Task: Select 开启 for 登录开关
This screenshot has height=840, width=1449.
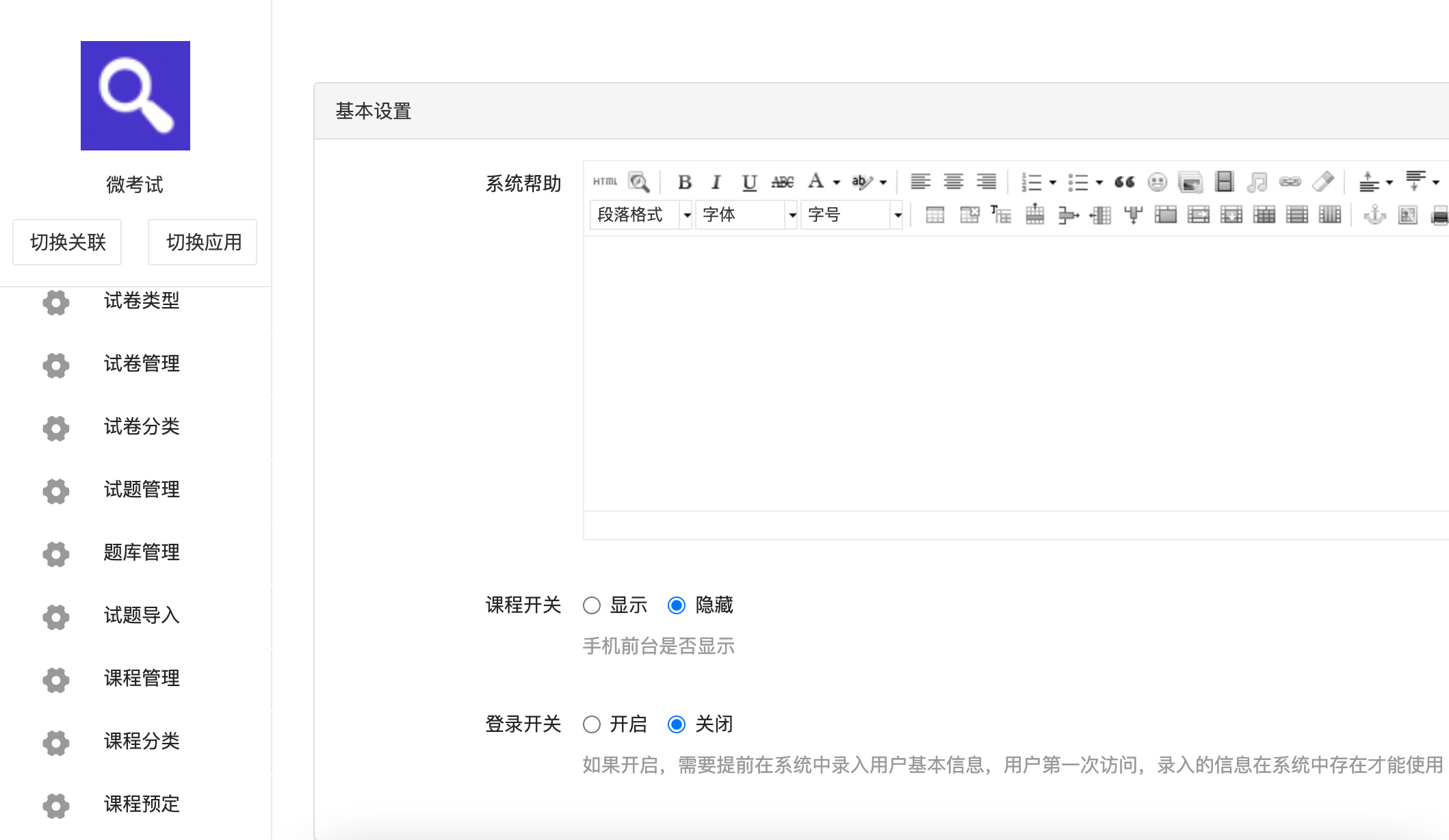Action: point(592,724)
